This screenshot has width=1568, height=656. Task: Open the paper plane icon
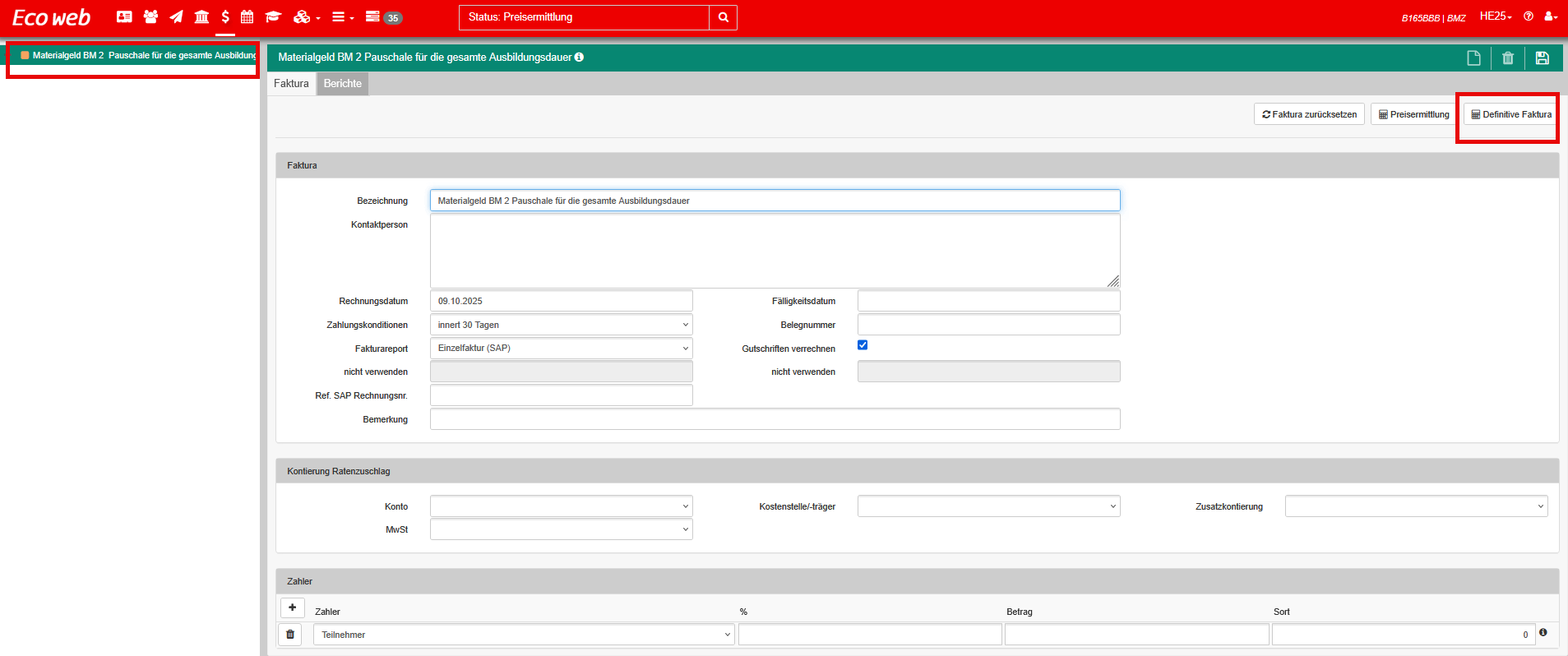pyautogui.click(x=176, y=16)
